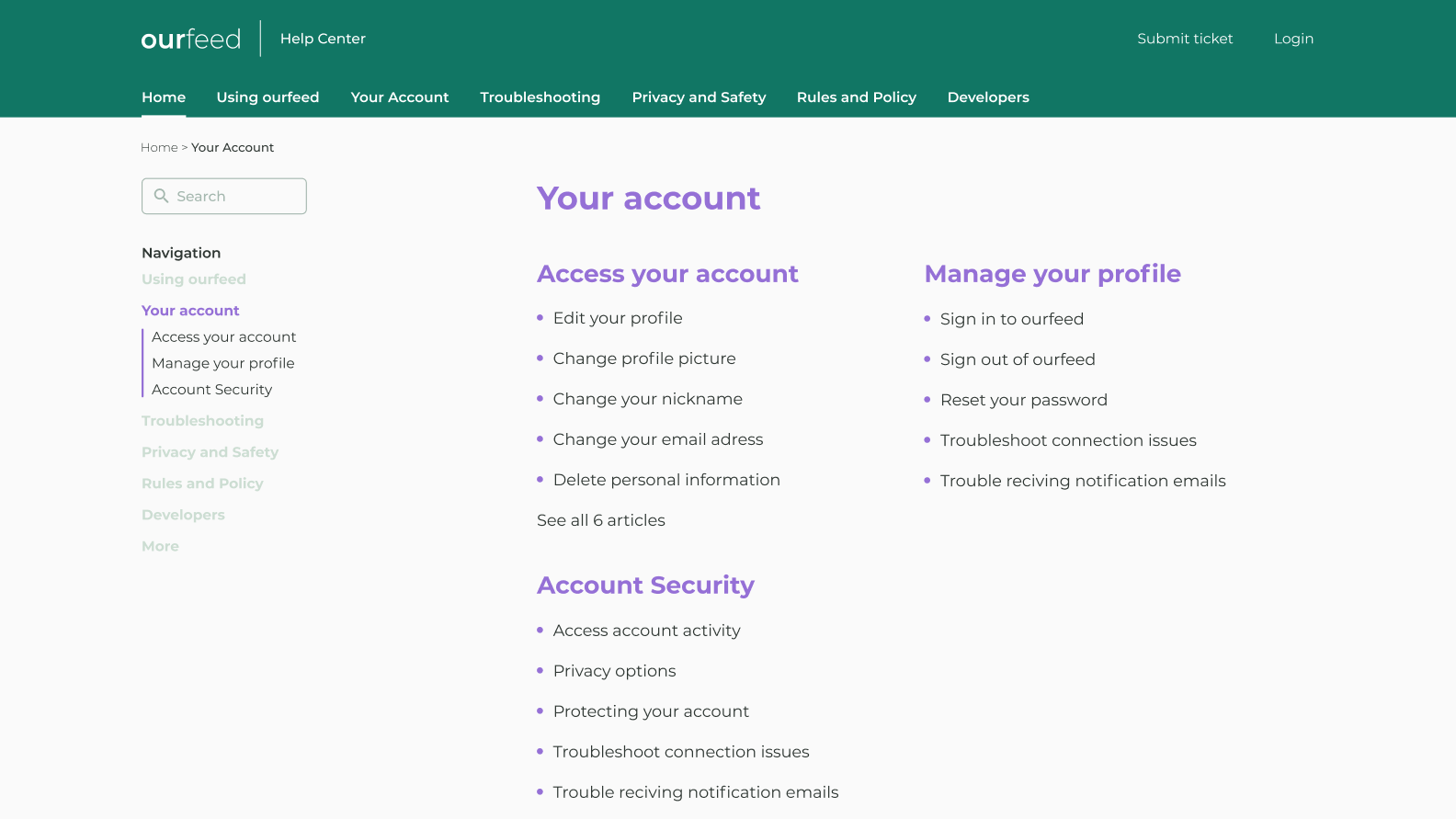The width and height of the screenshot is (1456, 819).
Task: Open the Troubleshooting menu tab
Action: 540,97
